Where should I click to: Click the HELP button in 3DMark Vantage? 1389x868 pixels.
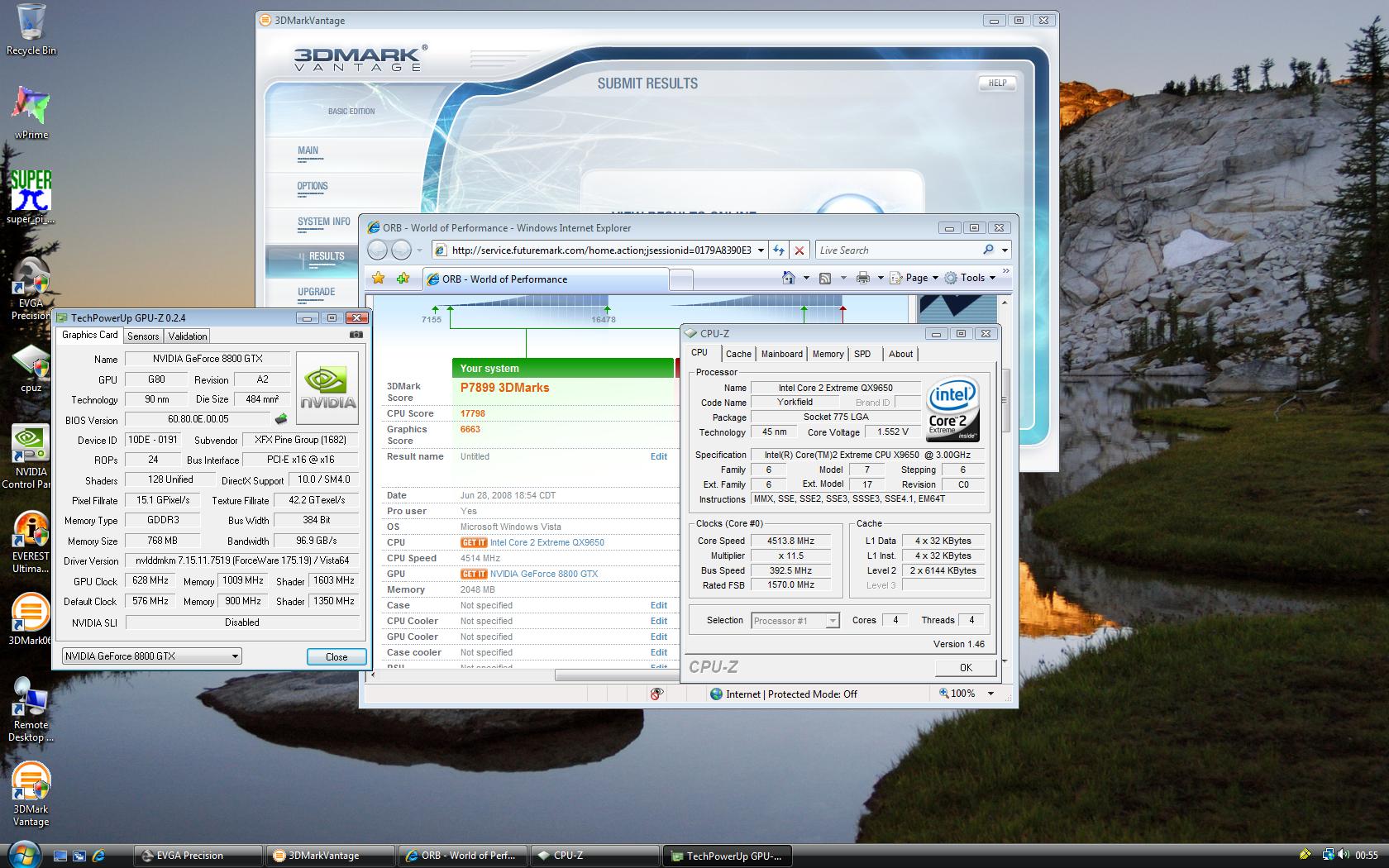coord(997,83)
